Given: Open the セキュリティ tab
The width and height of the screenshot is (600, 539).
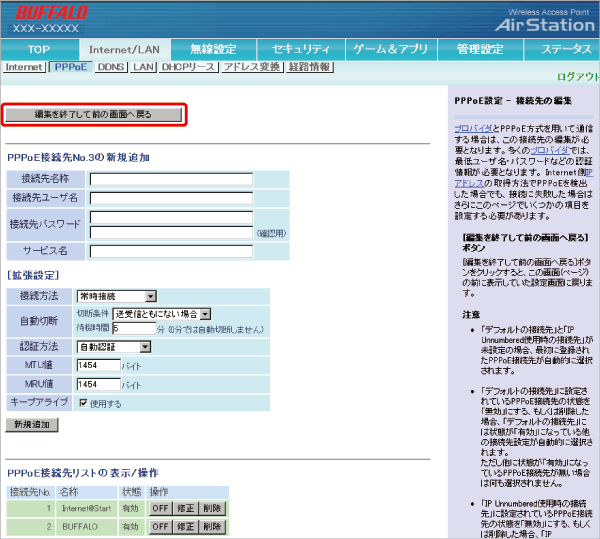Looking at the screenshot, I should click(x=299, y=49).
